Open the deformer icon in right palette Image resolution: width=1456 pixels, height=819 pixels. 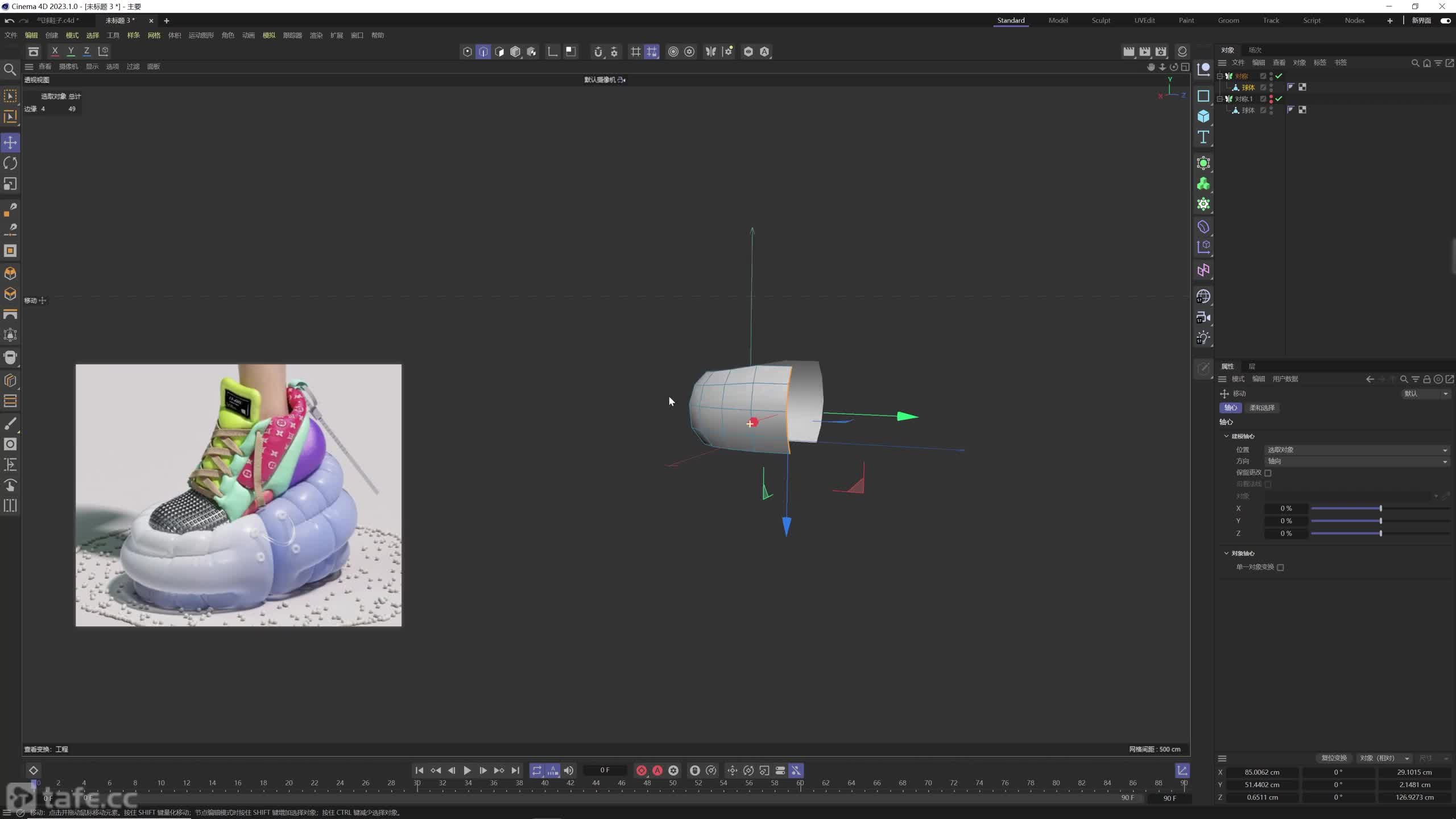coord(1203,227)
